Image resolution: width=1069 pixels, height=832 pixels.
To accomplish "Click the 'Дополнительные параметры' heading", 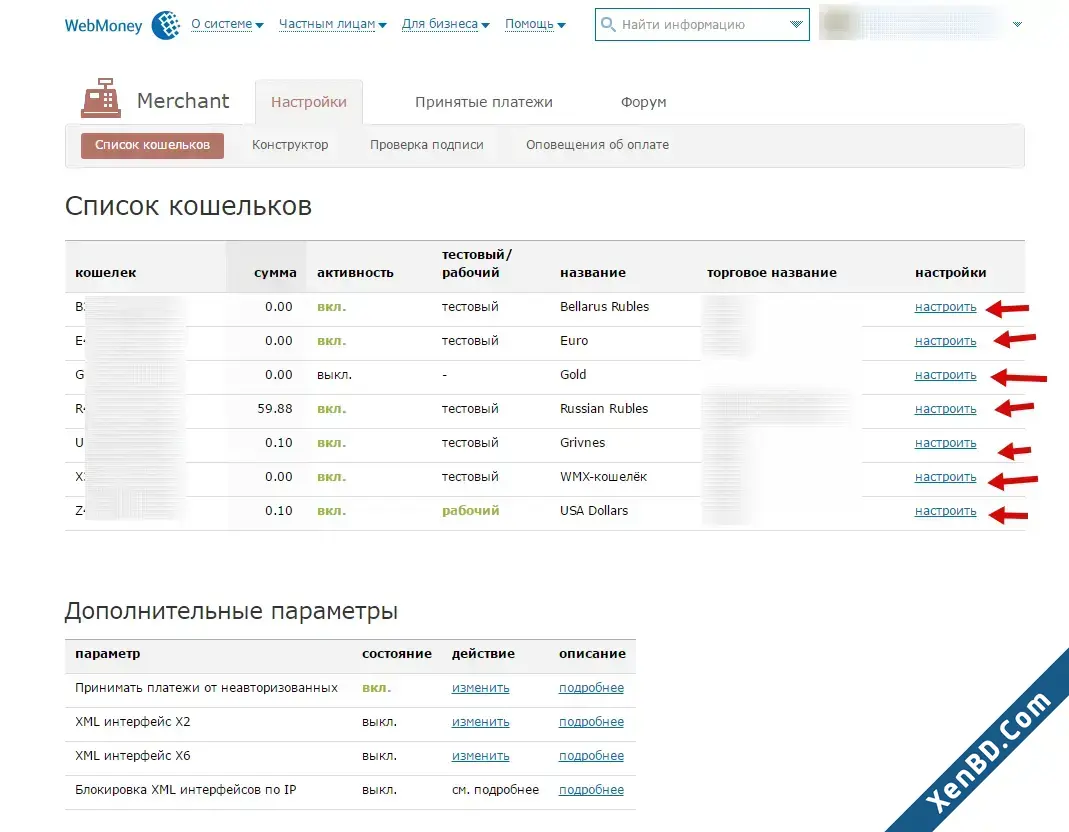I will click(231, 611).
